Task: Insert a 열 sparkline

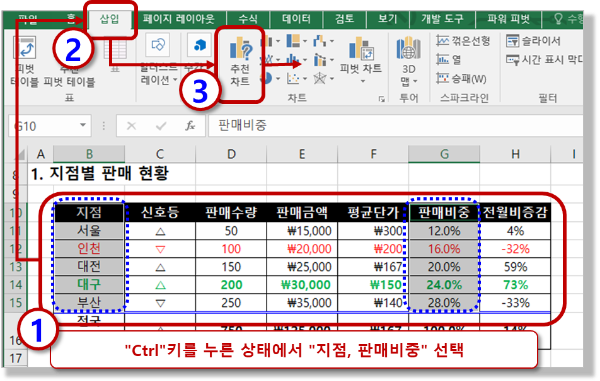Action: [x=449, y=60]
